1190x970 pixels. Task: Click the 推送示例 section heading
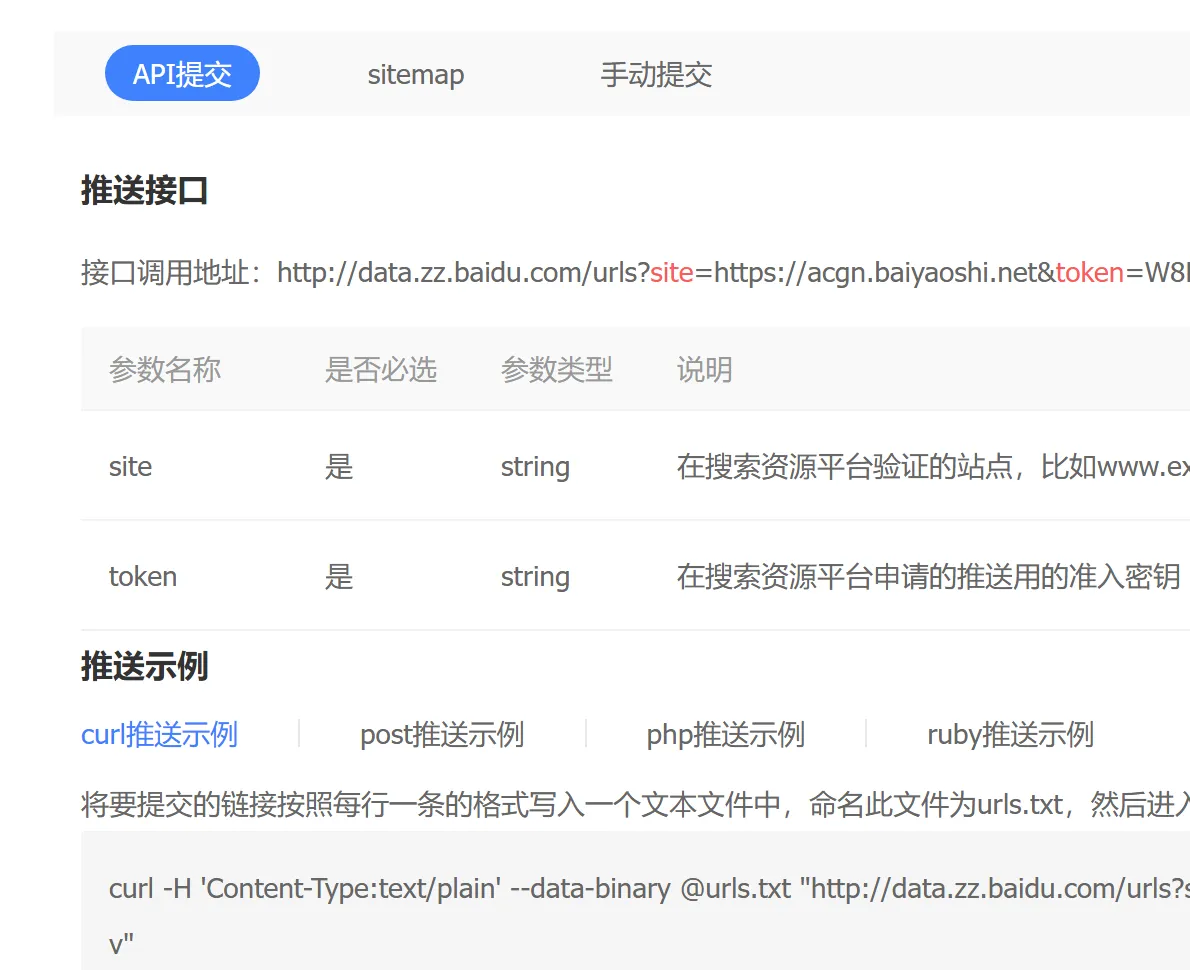coord(144,666)
